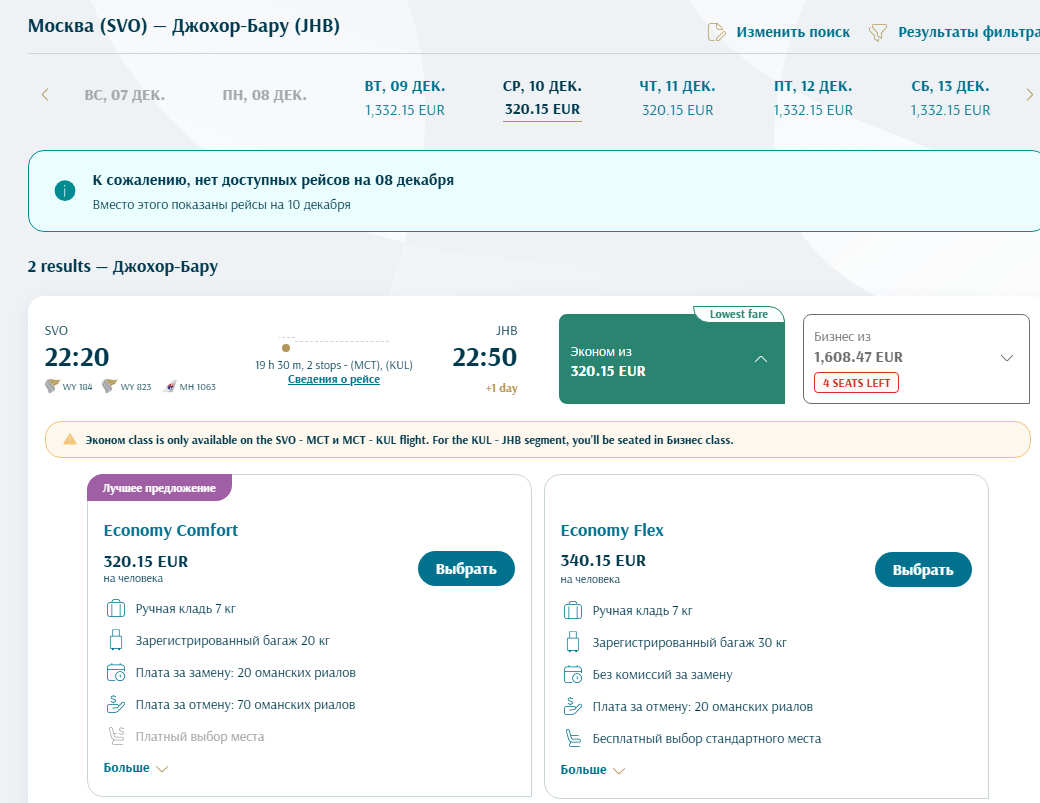Click no change fee calendar icon in Economy Flex
The image size is (1040, 803).
[x=572, y=674]
